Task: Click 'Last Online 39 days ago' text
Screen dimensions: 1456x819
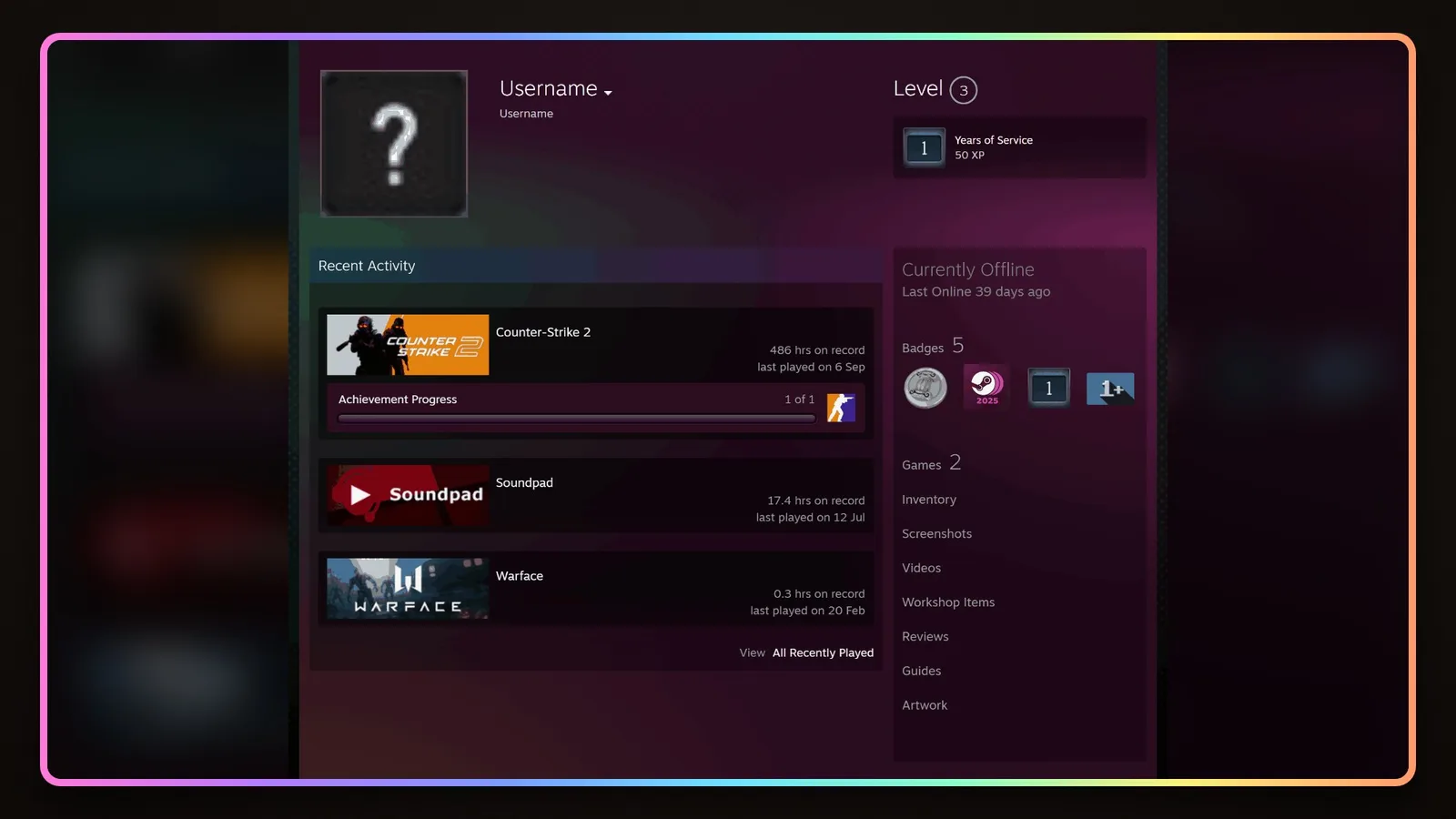Action: point(976,292)
